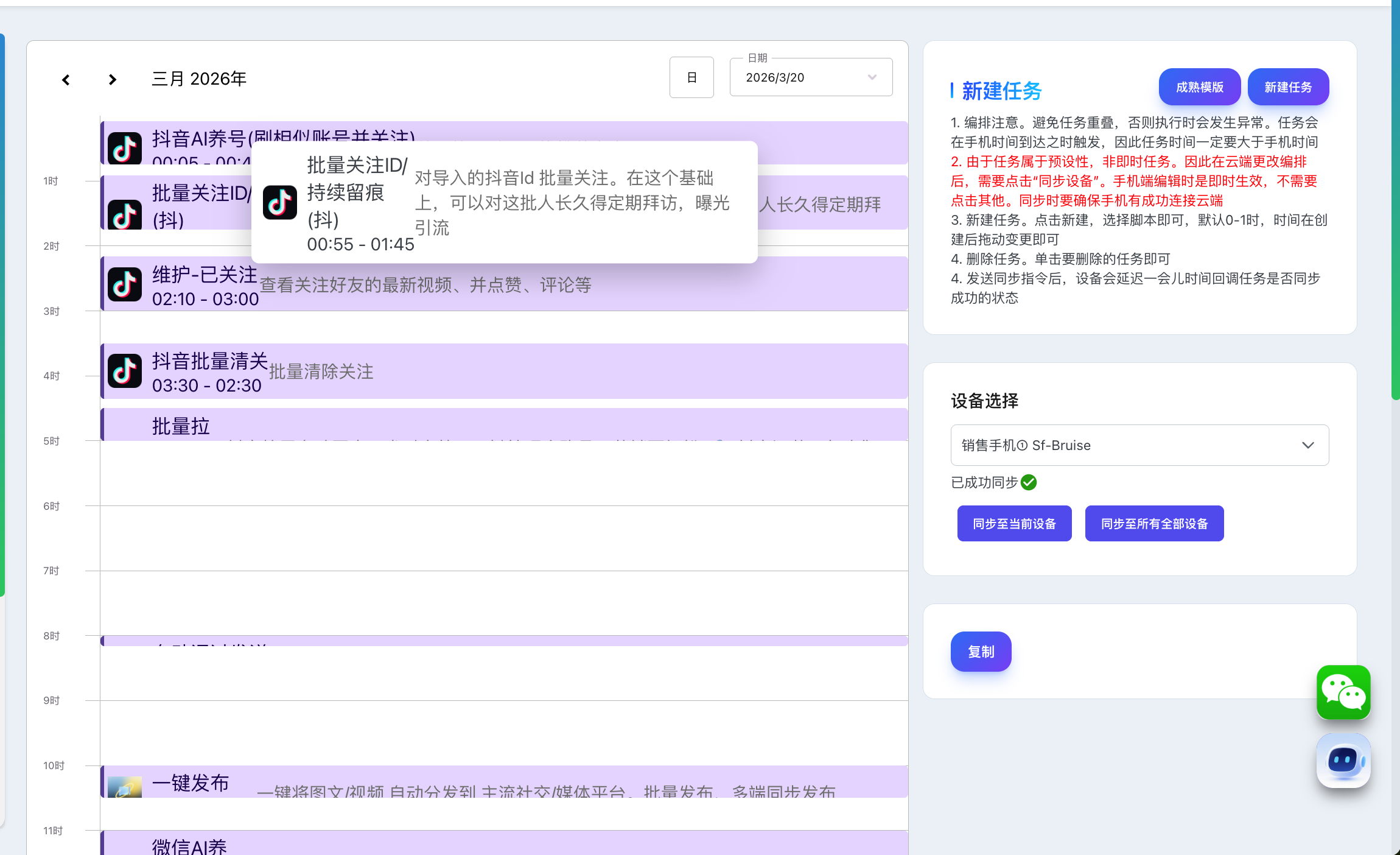
Task: Click the 复制 copy button
Action: [981, 652]
